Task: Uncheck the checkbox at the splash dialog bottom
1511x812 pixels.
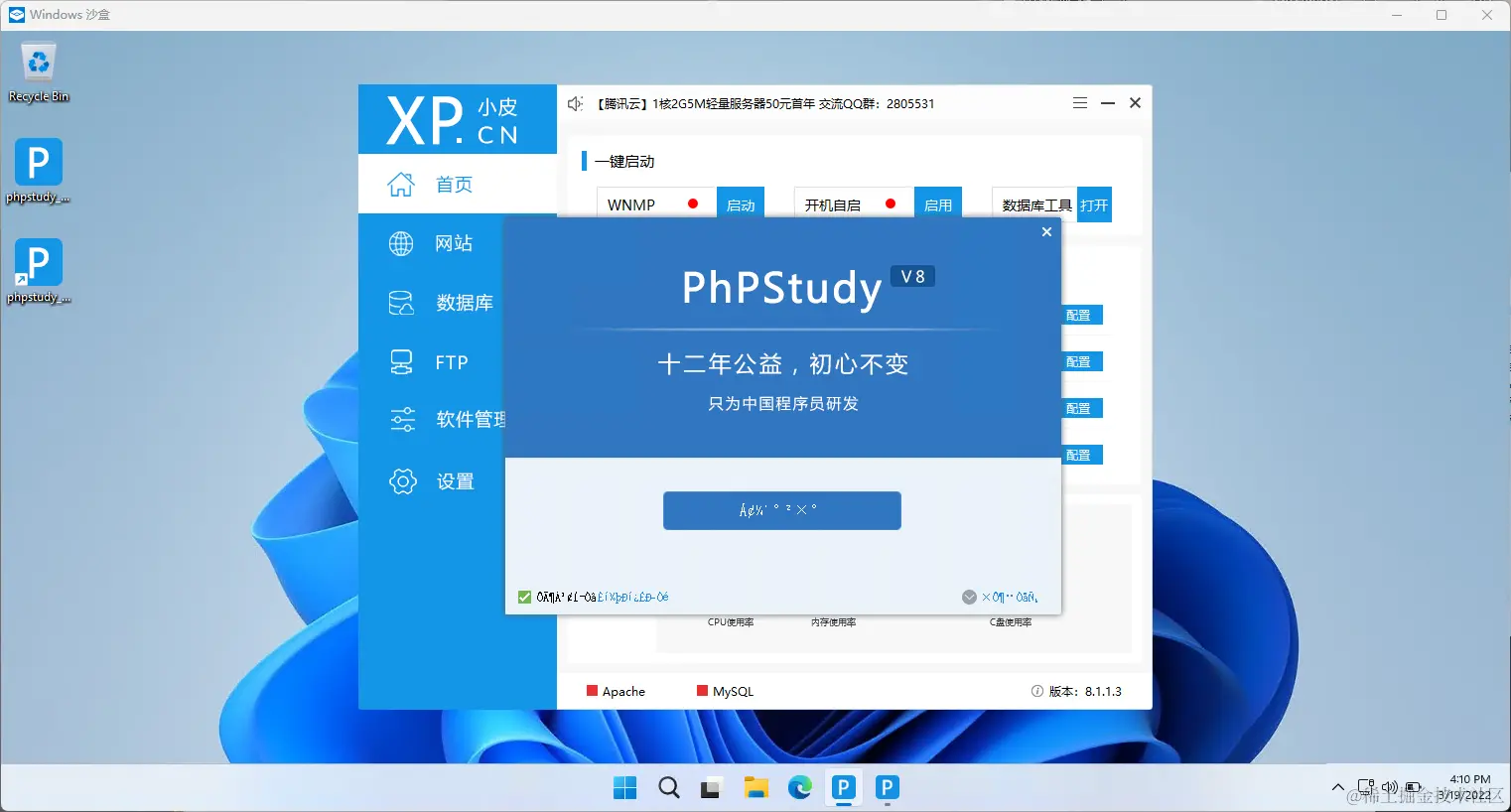Action: point(523,597)
